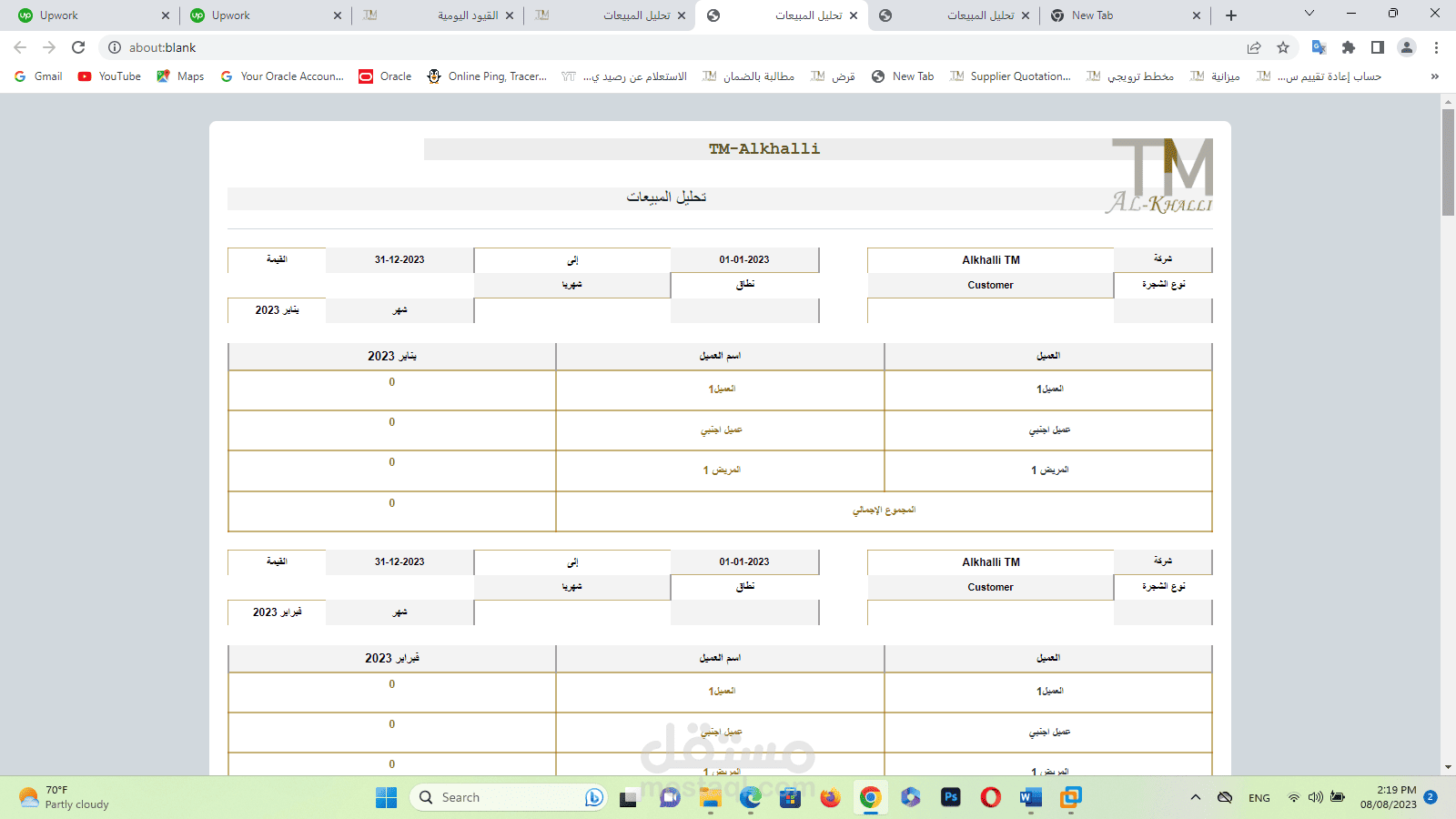The height and width of the screenshot is (819, 1456).
Task: Launch Opera from the taskbar
Action: click(991, 797)
